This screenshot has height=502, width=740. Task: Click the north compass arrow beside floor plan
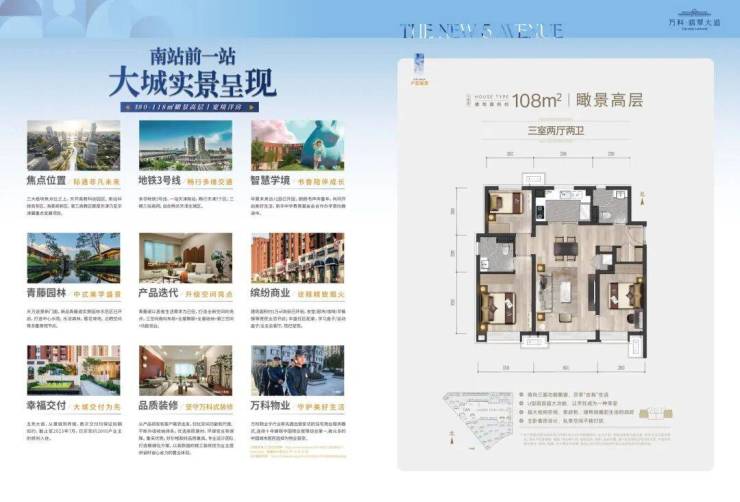click(642, 199)
